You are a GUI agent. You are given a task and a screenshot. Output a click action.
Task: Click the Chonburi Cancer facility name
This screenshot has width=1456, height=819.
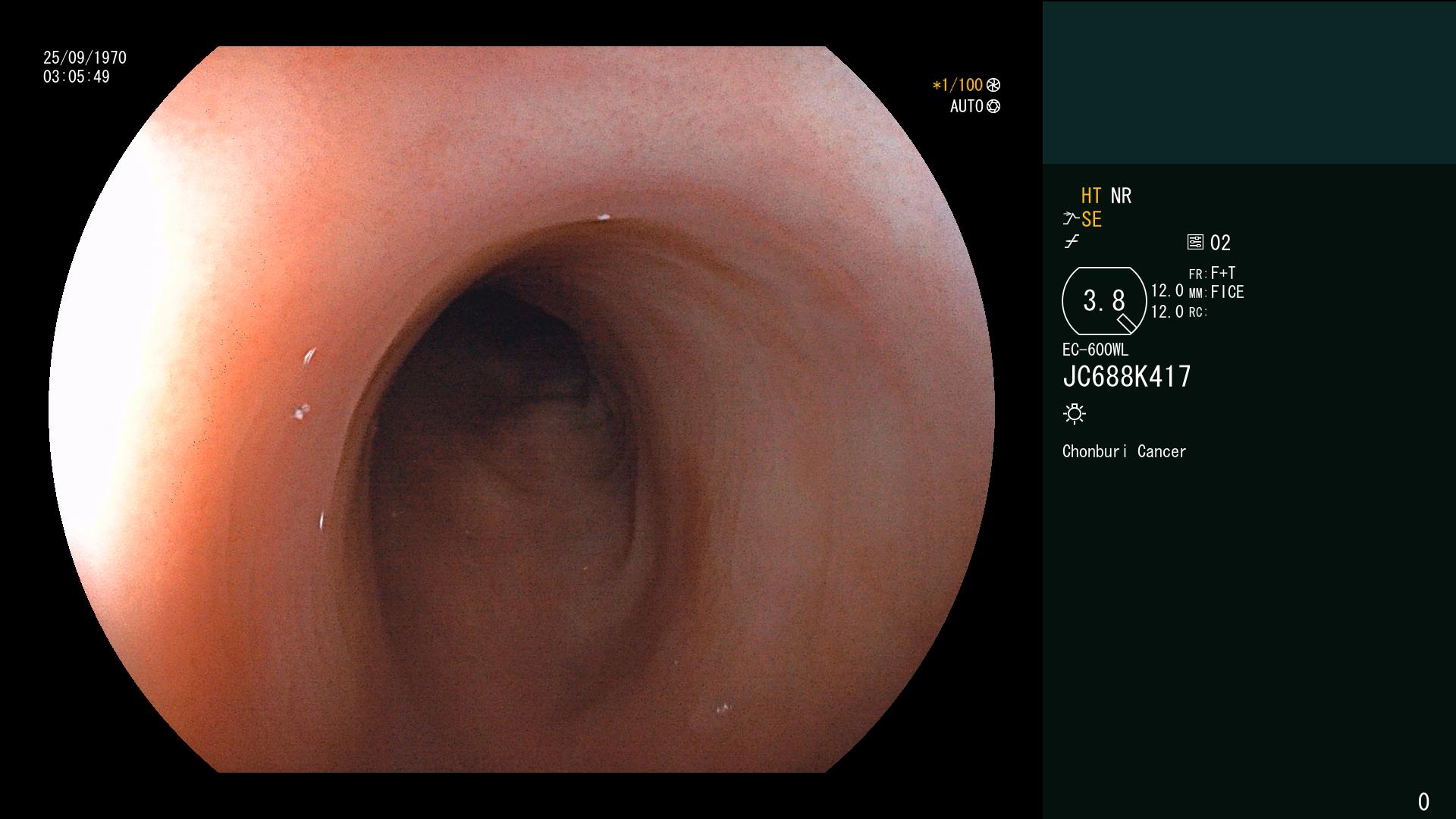pyautogui.click(x=1124, y=452)
